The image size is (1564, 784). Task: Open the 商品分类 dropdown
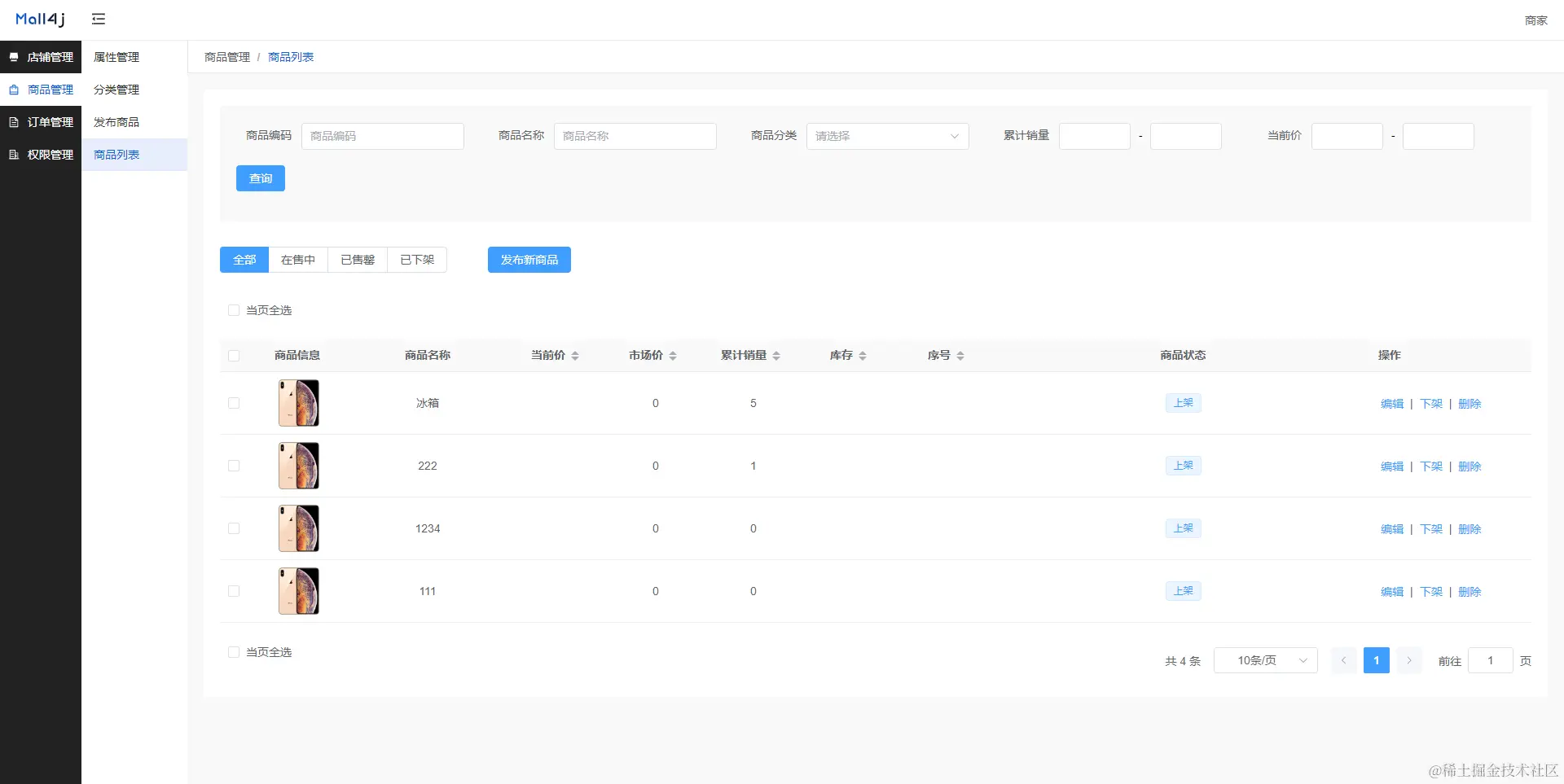coord(888,136)
